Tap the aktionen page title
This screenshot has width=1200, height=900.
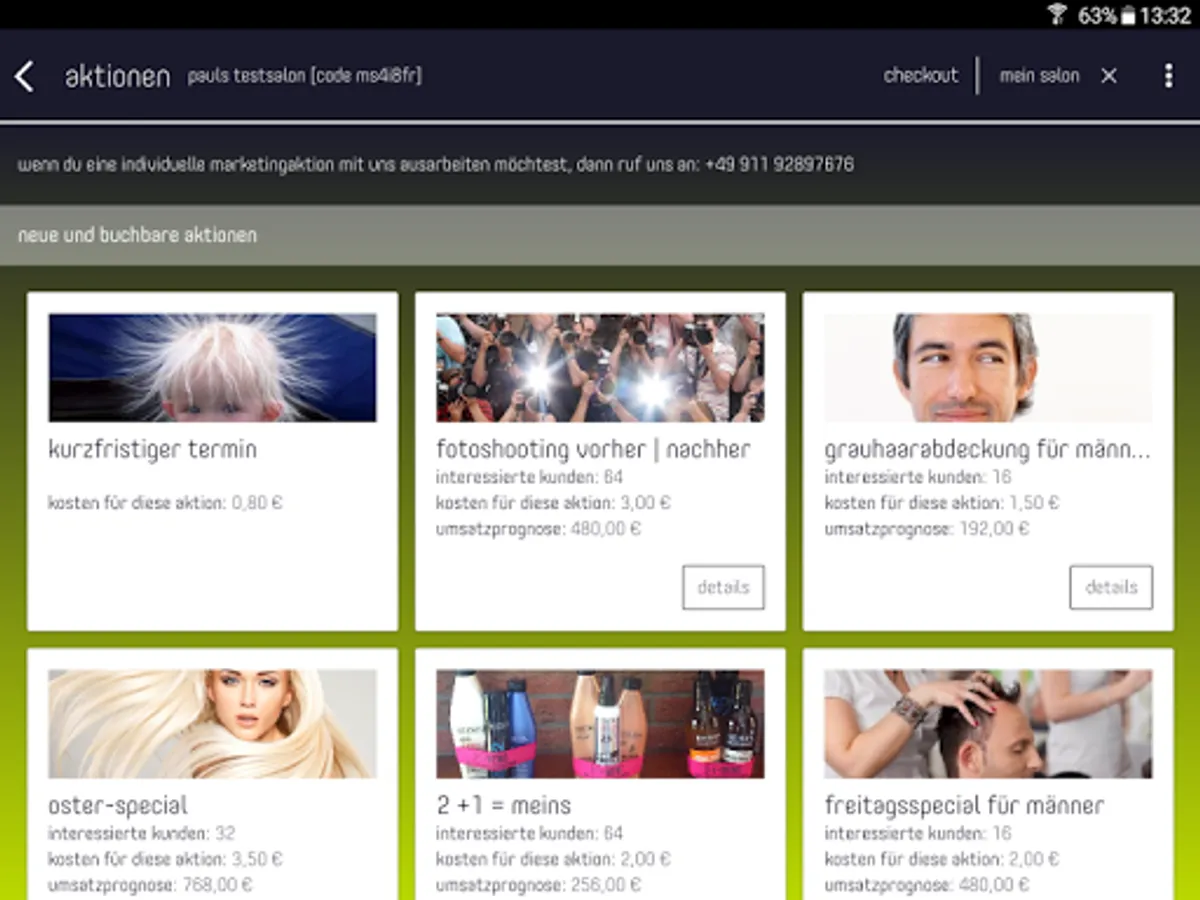point(117,77)
